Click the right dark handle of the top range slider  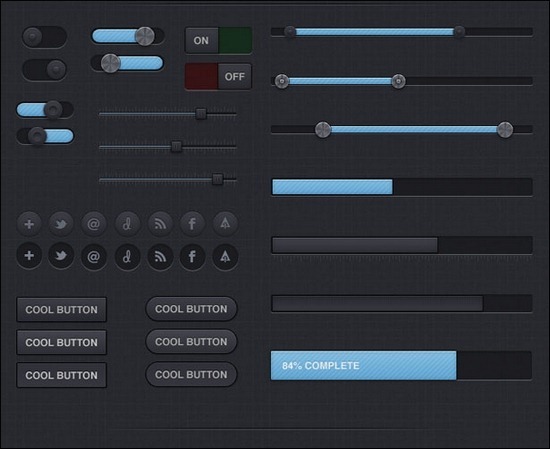click(459, 32)
